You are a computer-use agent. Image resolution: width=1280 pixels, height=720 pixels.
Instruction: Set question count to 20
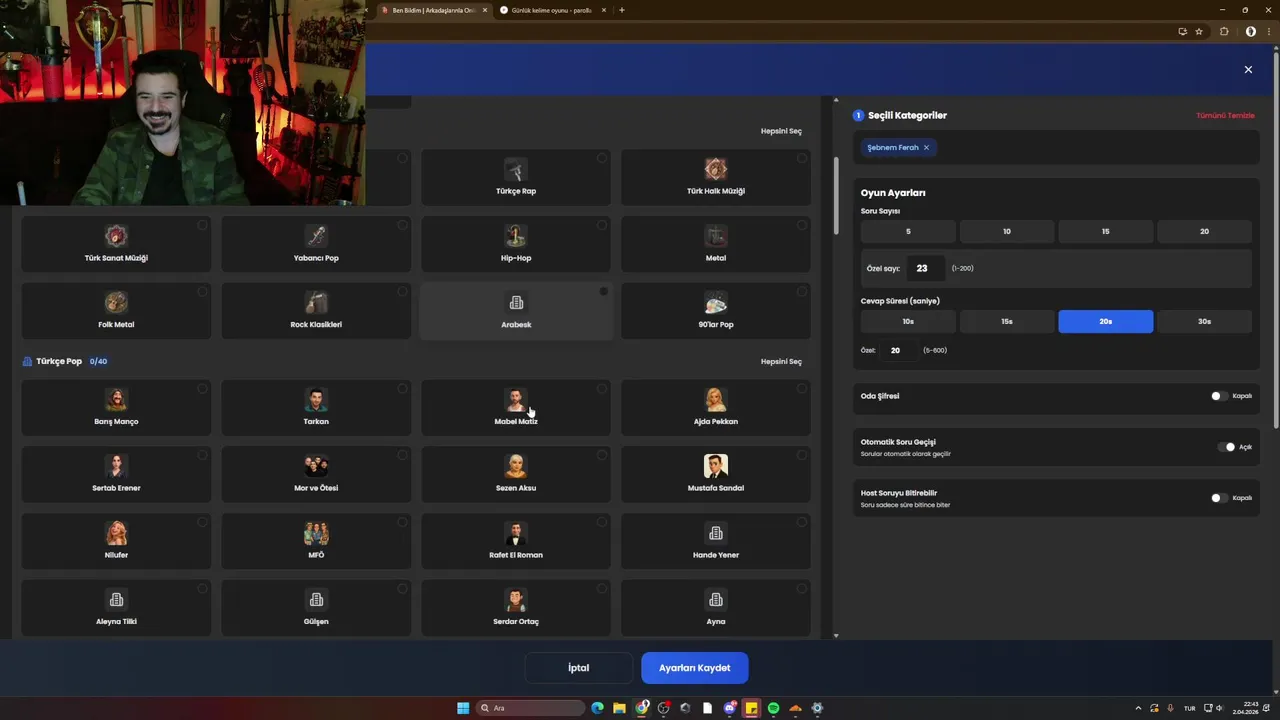click(x=1204, y=231)
